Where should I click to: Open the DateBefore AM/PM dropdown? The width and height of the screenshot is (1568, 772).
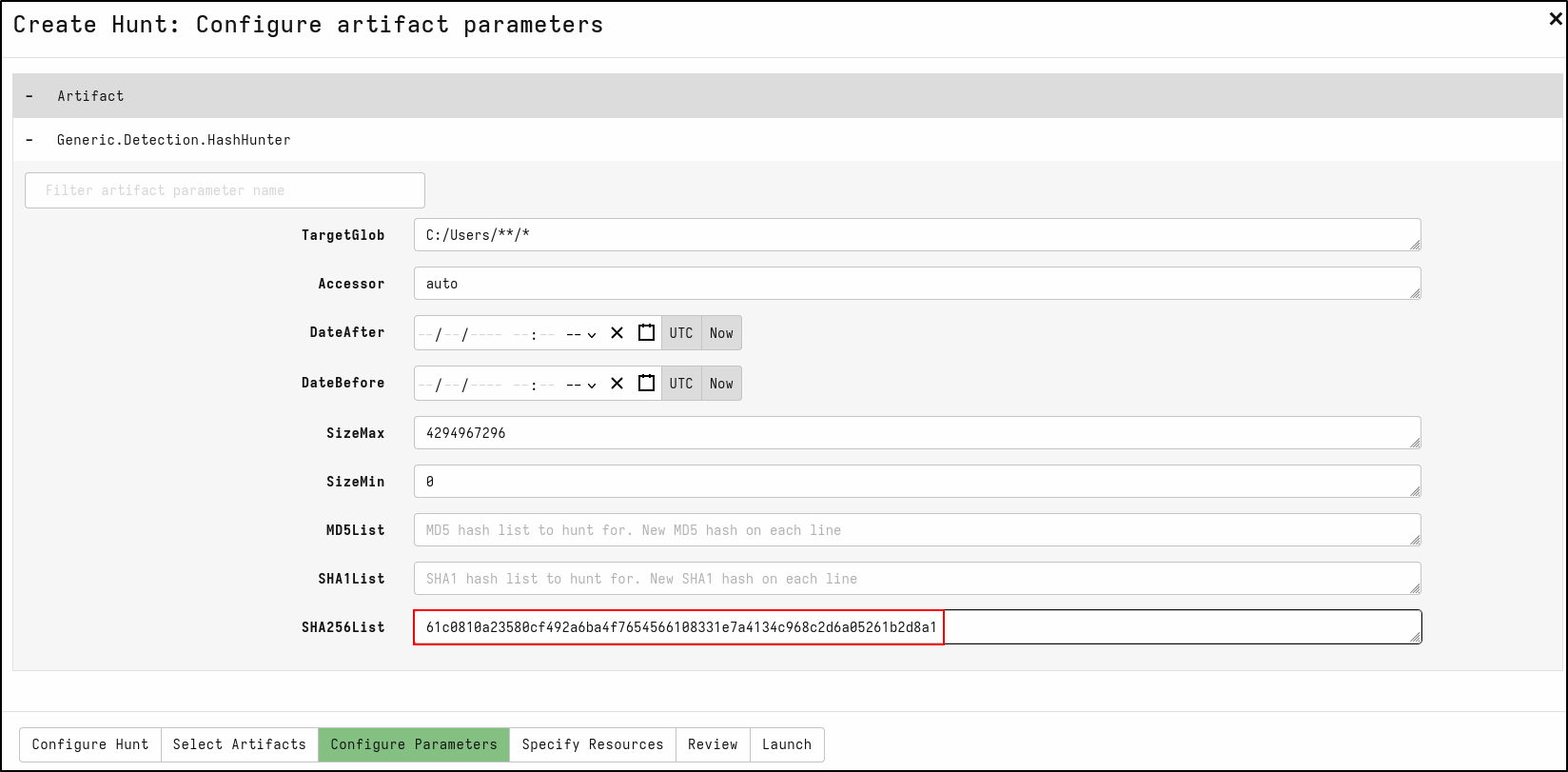point(580,385)
